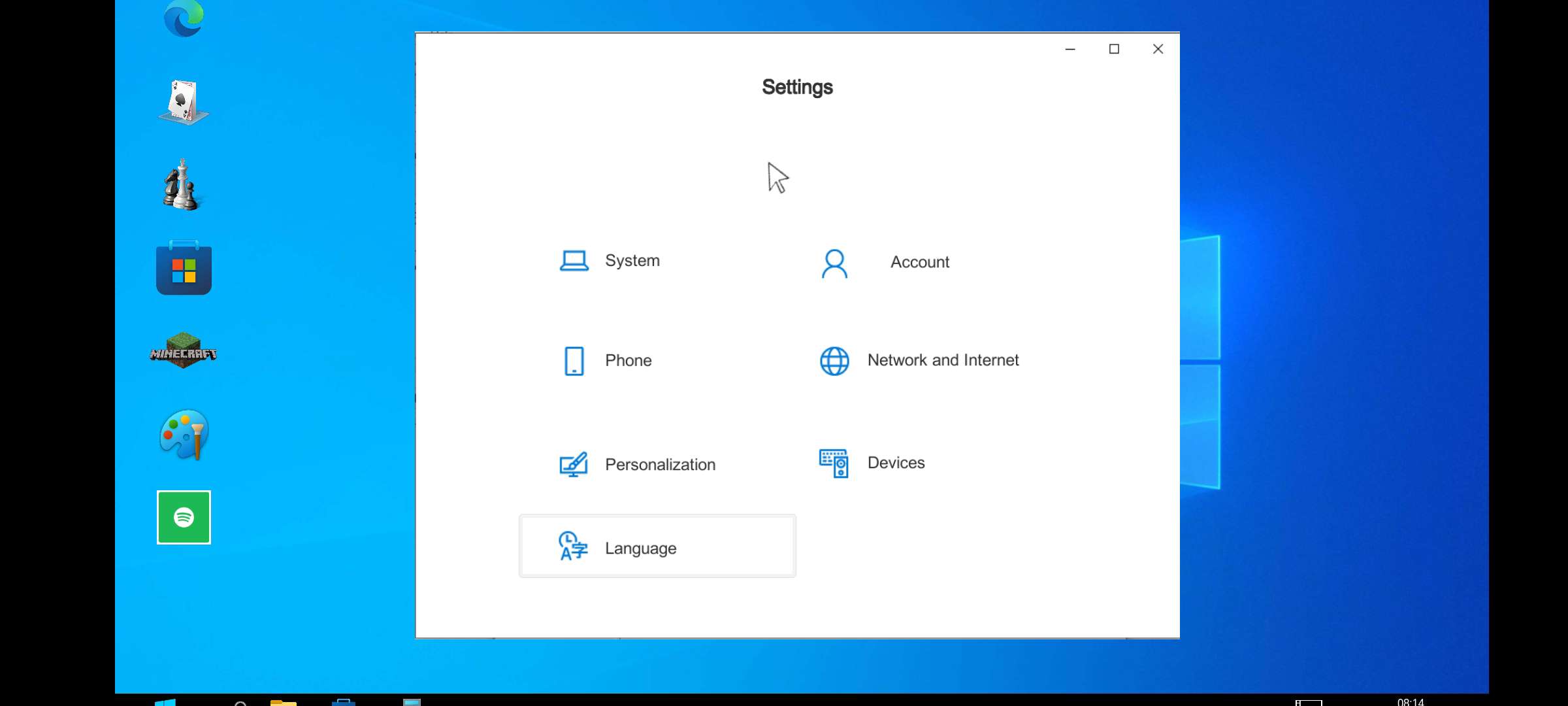Image resolution: width=1568 pixels, height=706 pixels.
Task: Minimize the Settings window
Action: (1070, 49)
